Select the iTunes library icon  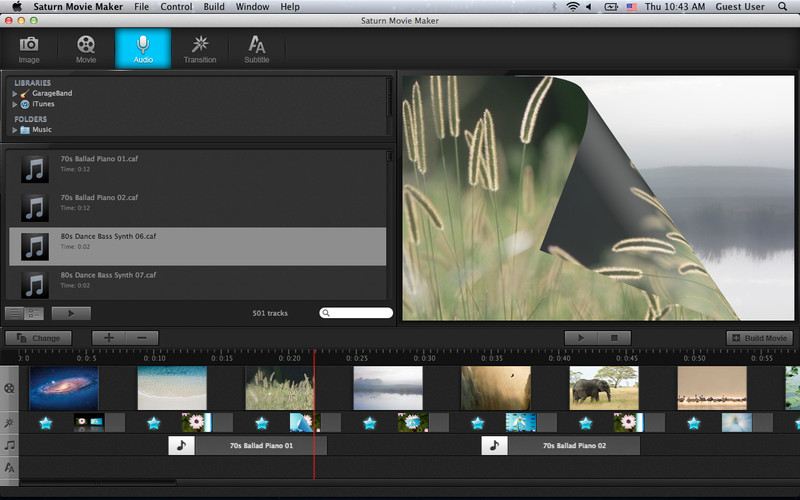coord(24,105)
